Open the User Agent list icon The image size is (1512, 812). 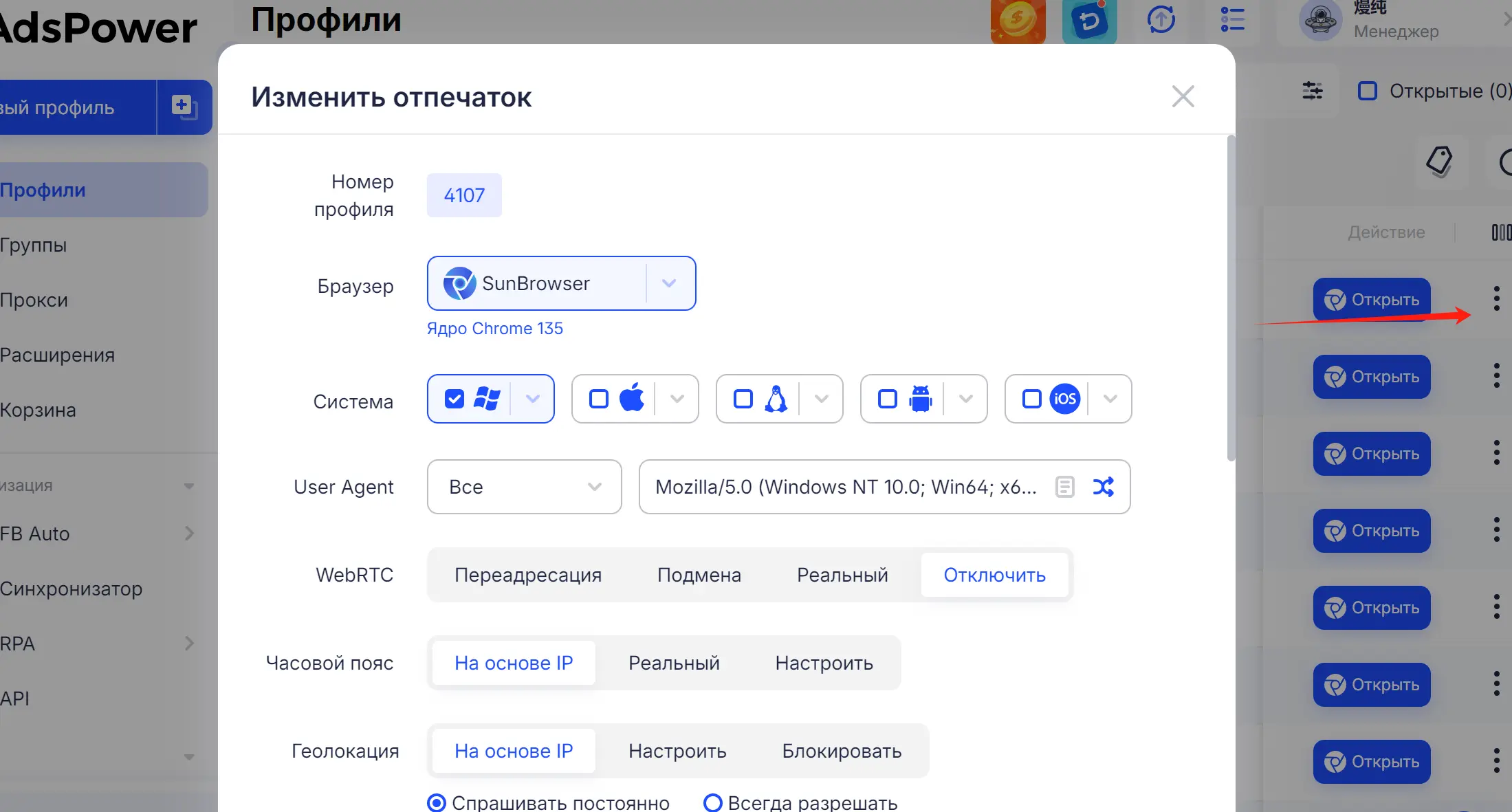(1064, 487)
